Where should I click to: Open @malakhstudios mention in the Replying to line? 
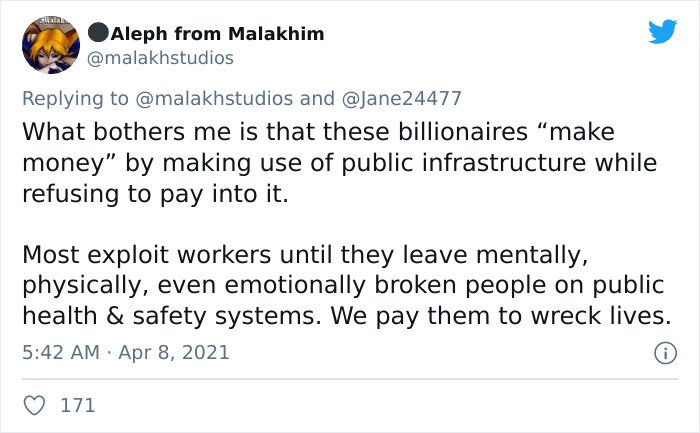214,98
